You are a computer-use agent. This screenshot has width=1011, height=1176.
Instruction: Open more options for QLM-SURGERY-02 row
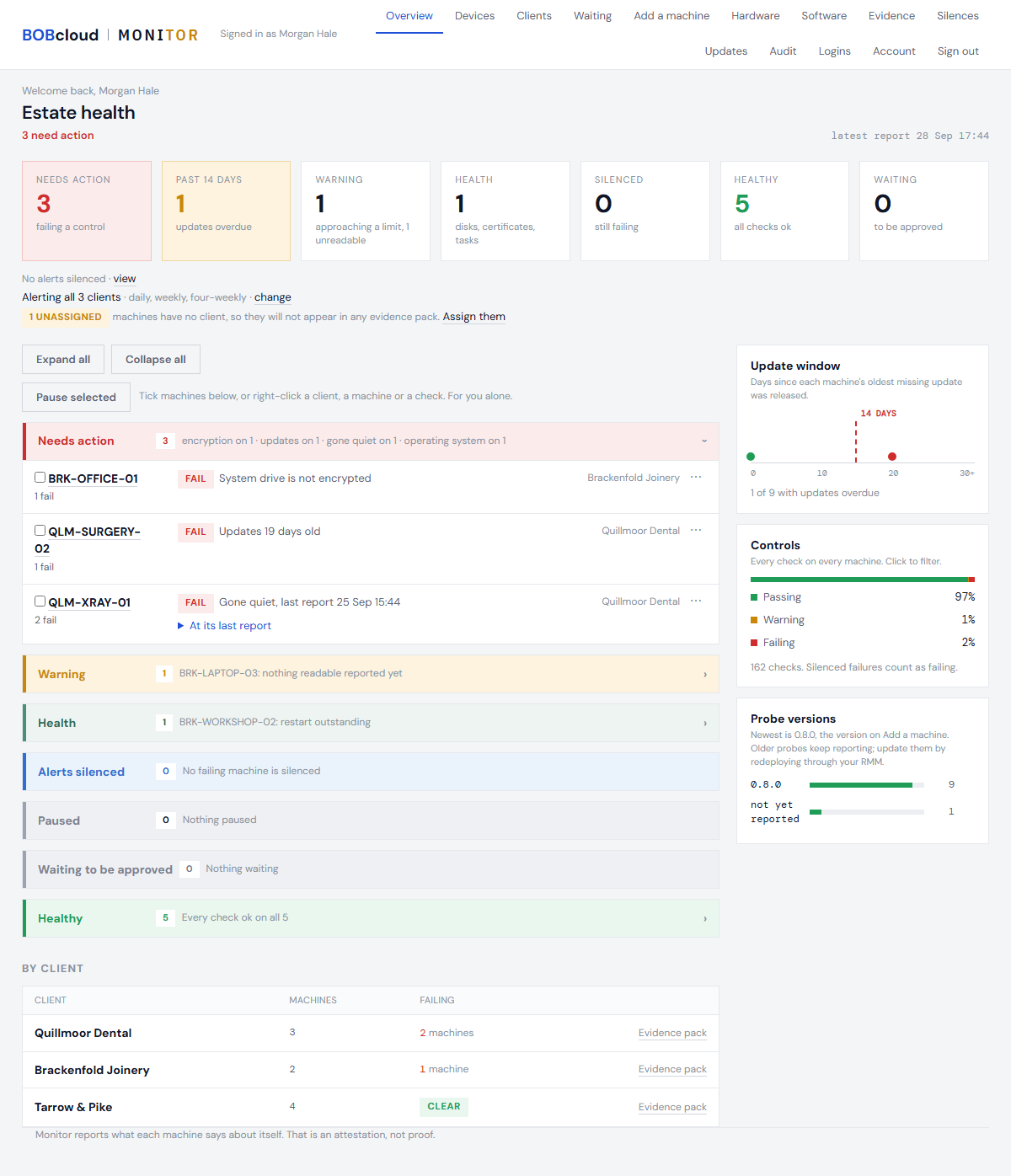click(696, 530)
